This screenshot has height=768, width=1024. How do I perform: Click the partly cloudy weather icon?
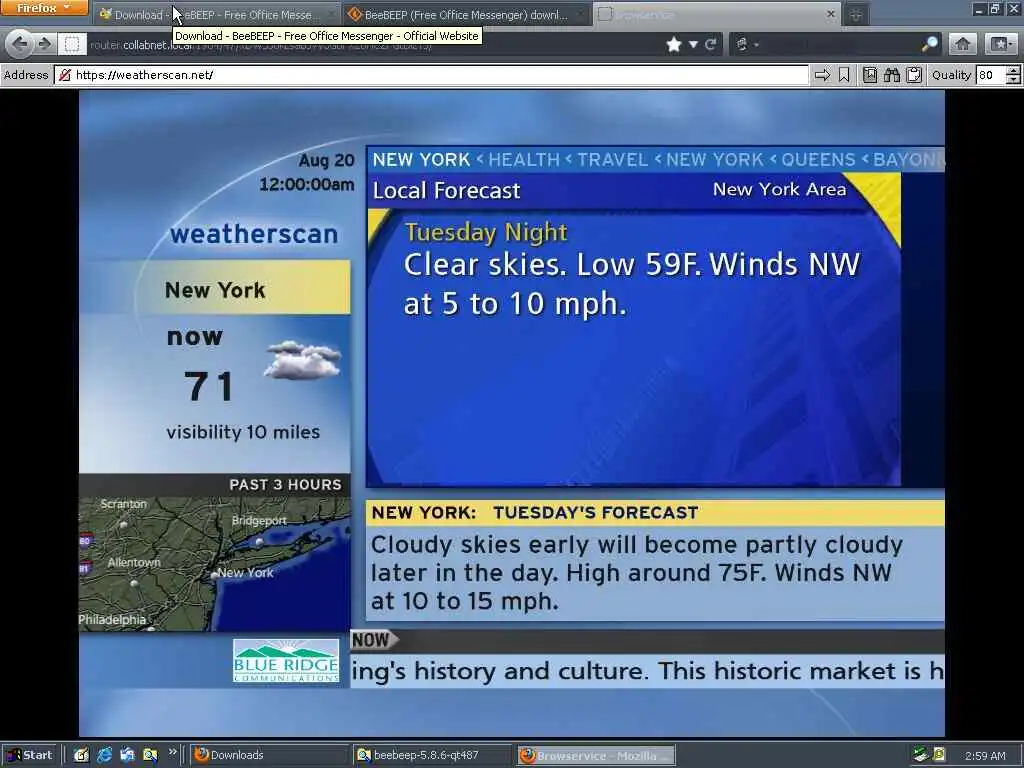[302, 360]
